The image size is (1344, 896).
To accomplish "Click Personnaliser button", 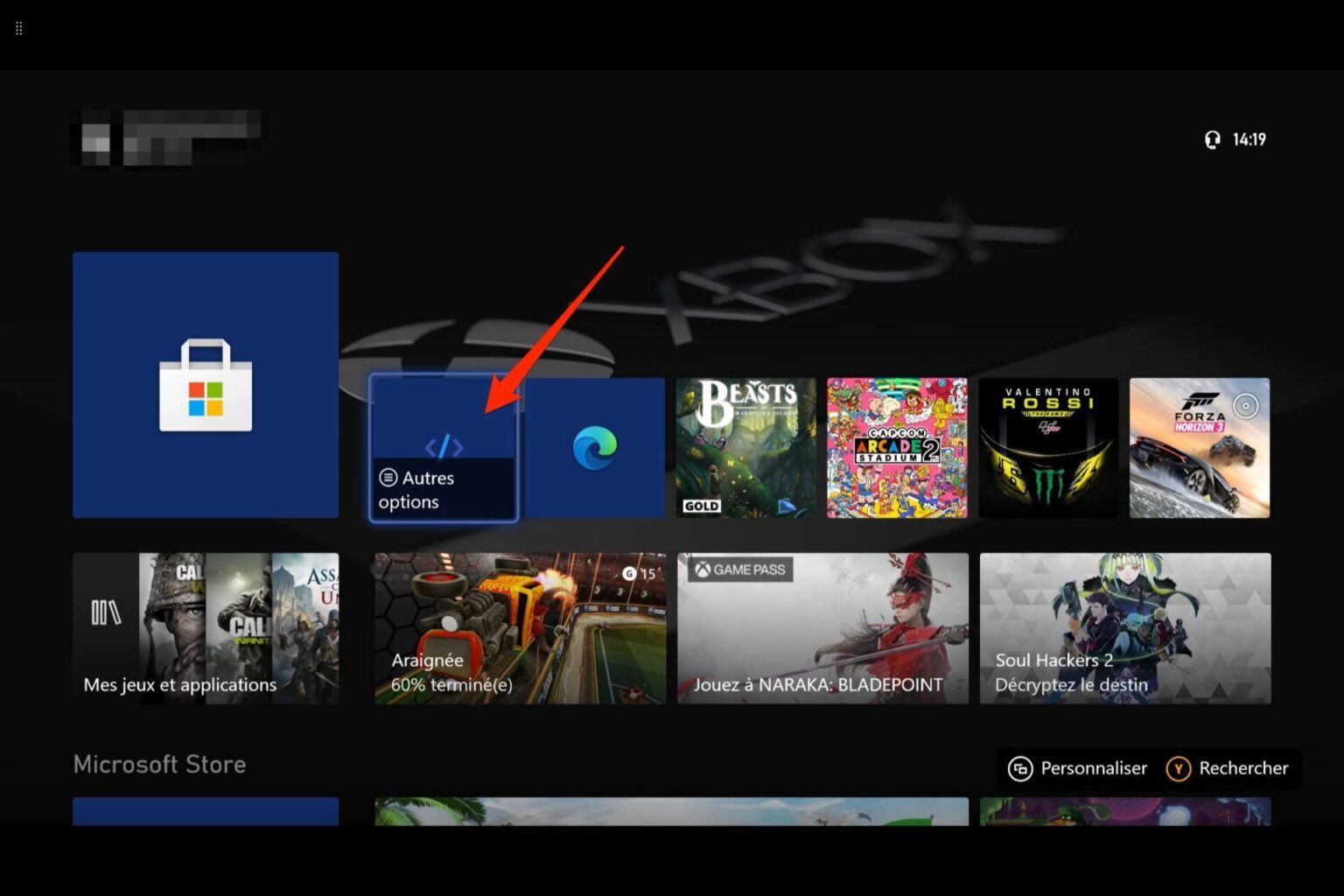I will tap(1078, 768).
